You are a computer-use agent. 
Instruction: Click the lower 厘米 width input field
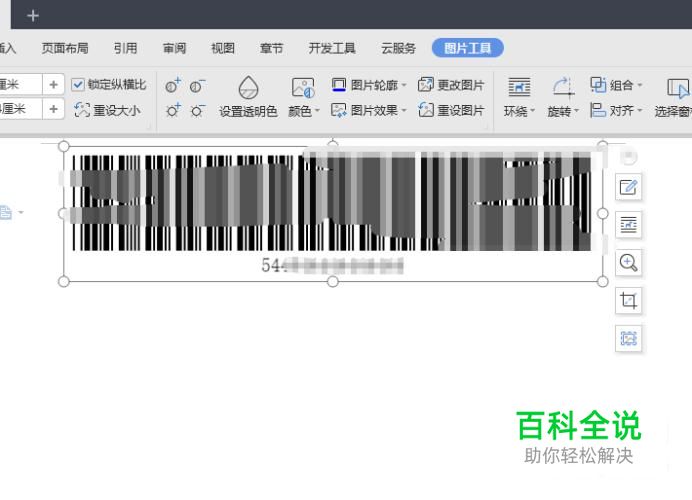[20, 109]
